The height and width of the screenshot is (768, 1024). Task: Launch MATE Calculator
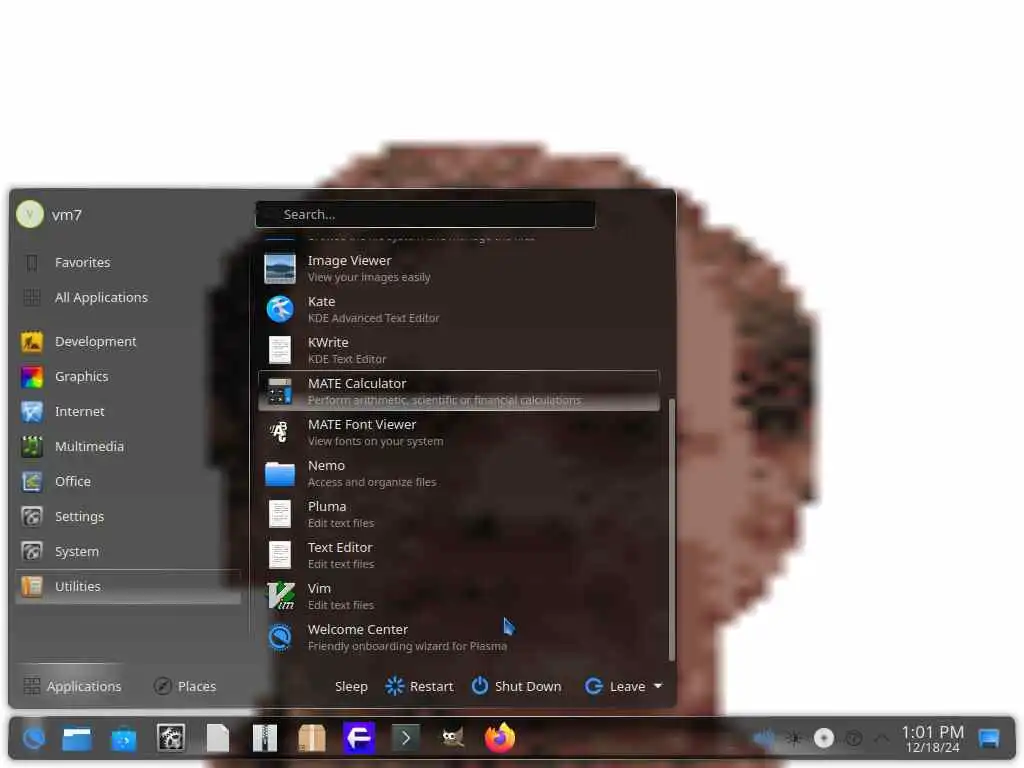click(x=458, y=391)
